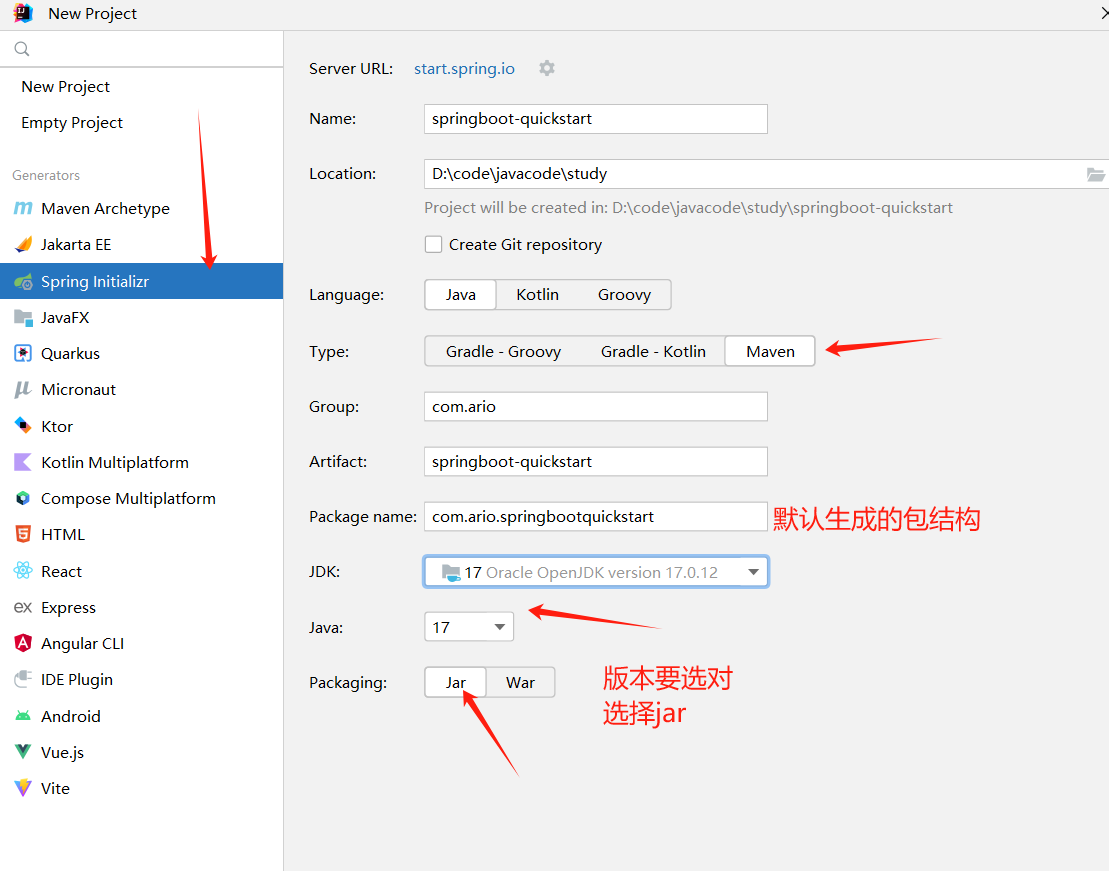The height and width of the screenshot is (871, 1109).
Task: Click the Vite lightning icon
Action: [23, 788]
